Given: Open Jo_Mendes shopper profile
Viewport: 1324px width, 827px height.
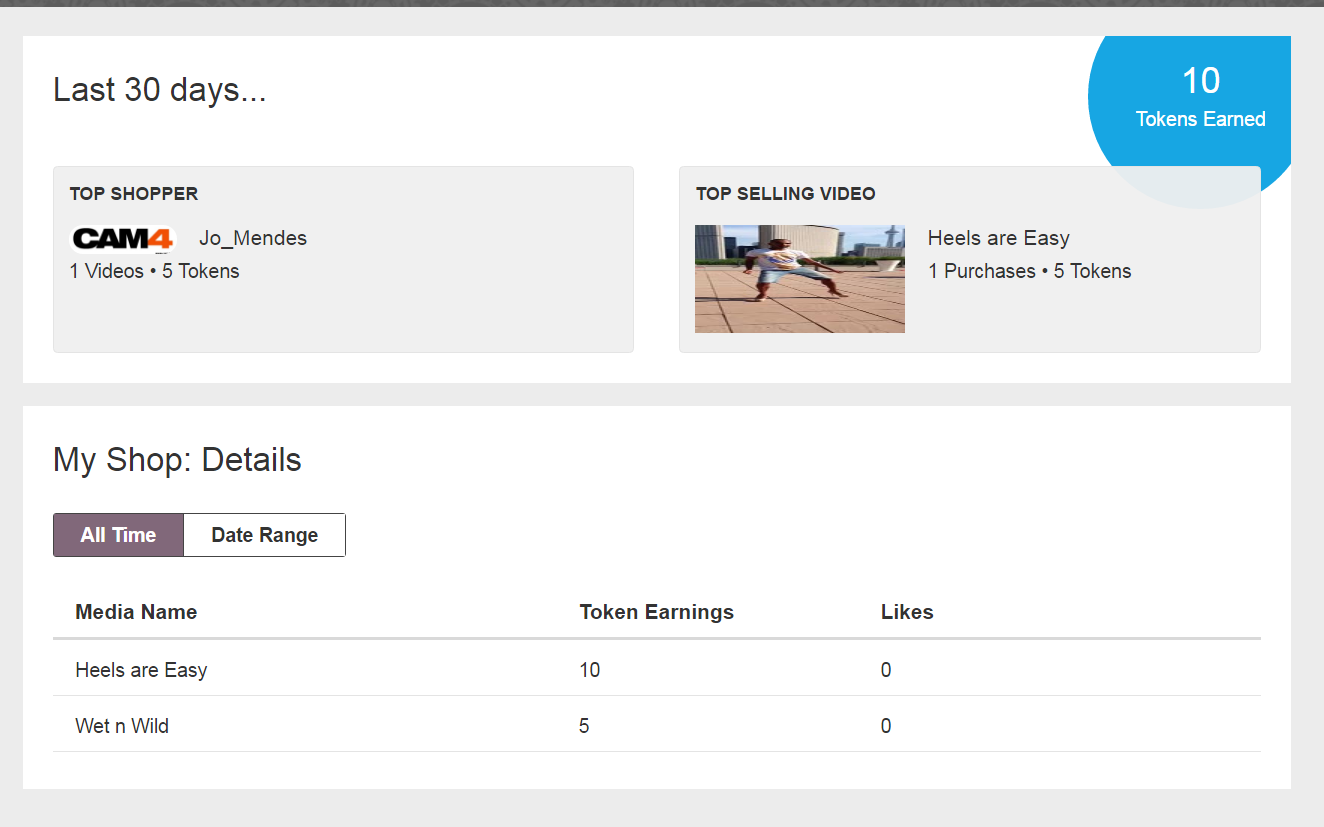Looking at the screenshot, I should [x=253, y=238].
